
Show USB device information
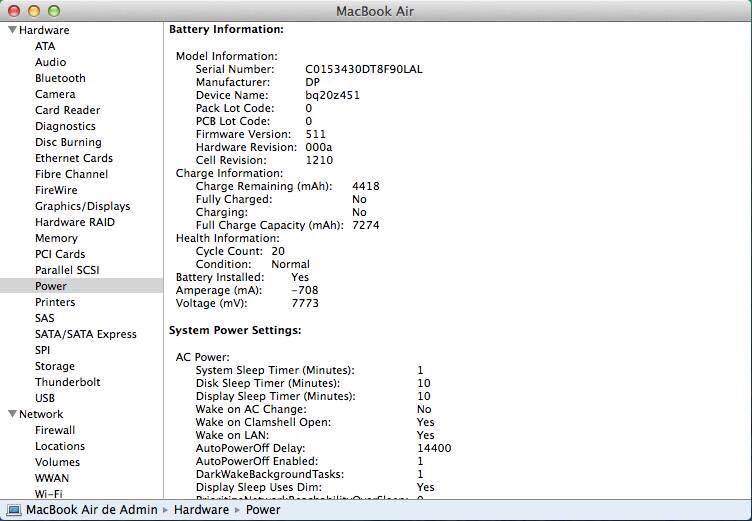(x=45, y=398)
